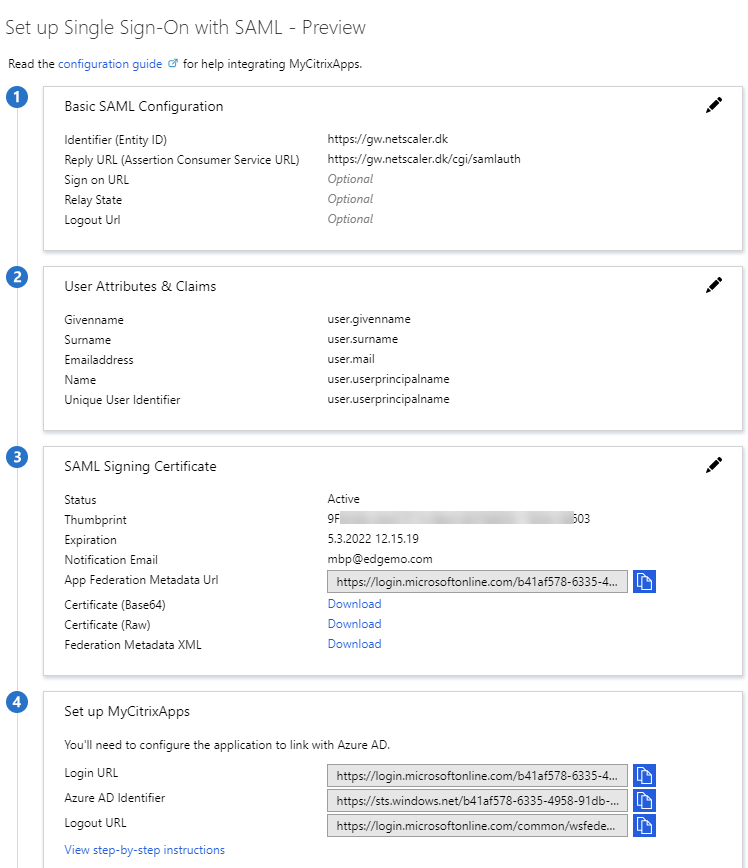Copy the Logout URL value
This screenshot has height=868, width=748.
tap(644, 825)
